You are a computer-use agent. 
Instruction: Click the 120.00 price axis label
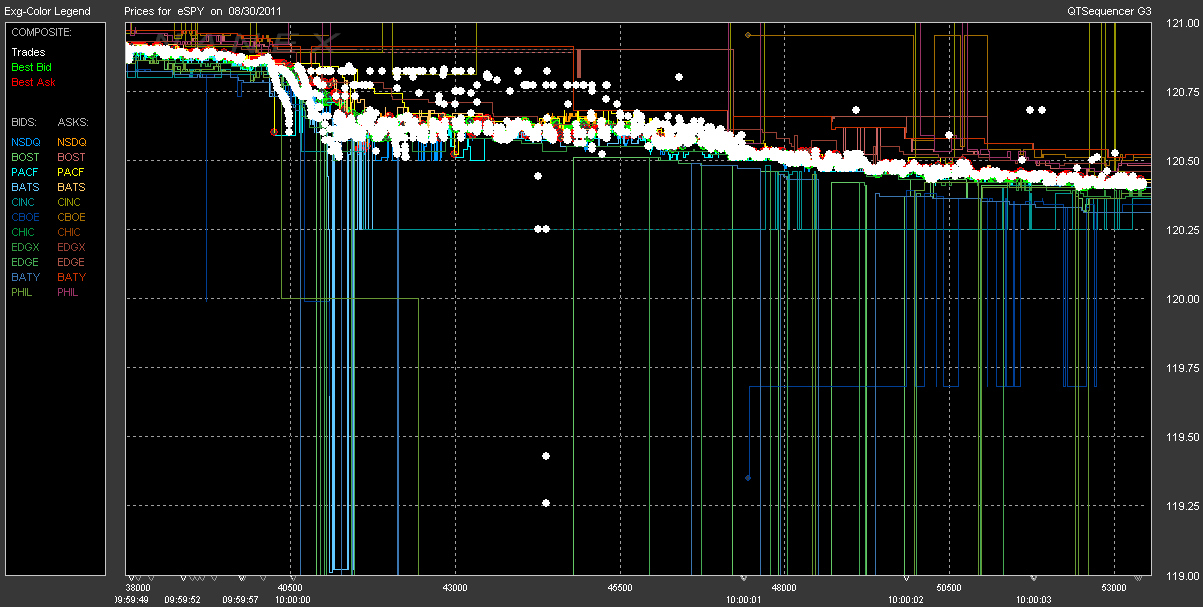[1182, 299]
